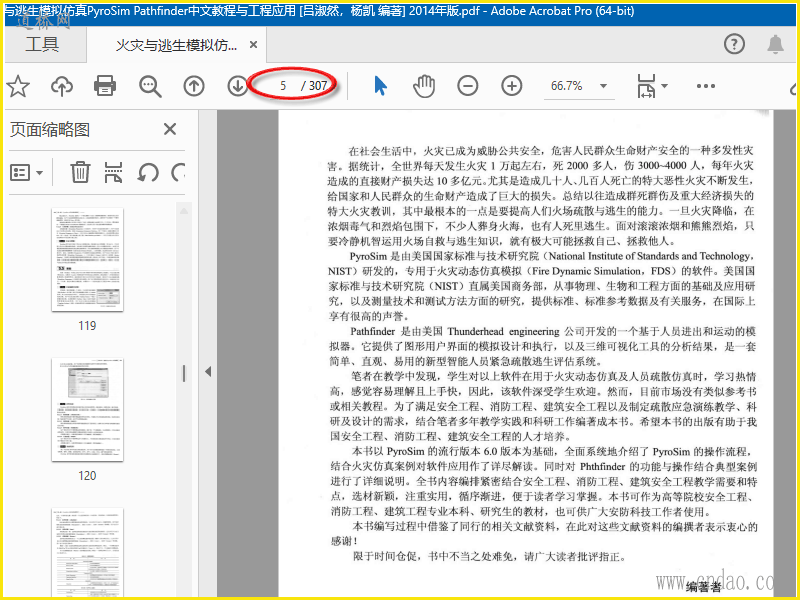The width and height of the screenshot is (800, 600).
Task: Open the Help question mark icon
Action: 734,44
